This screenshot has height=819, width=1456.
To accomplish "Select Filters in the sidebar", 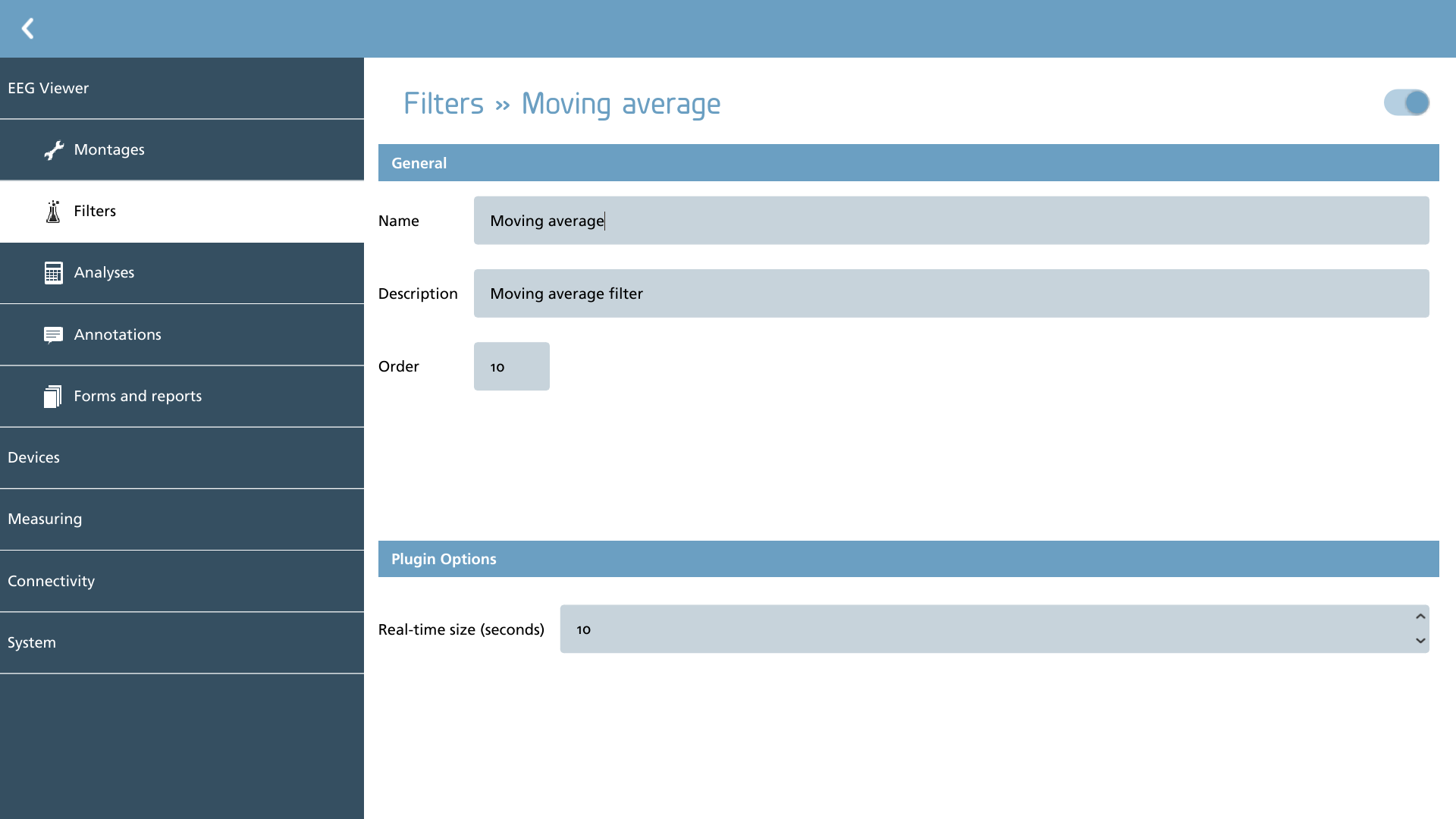I will coord(182,212).
